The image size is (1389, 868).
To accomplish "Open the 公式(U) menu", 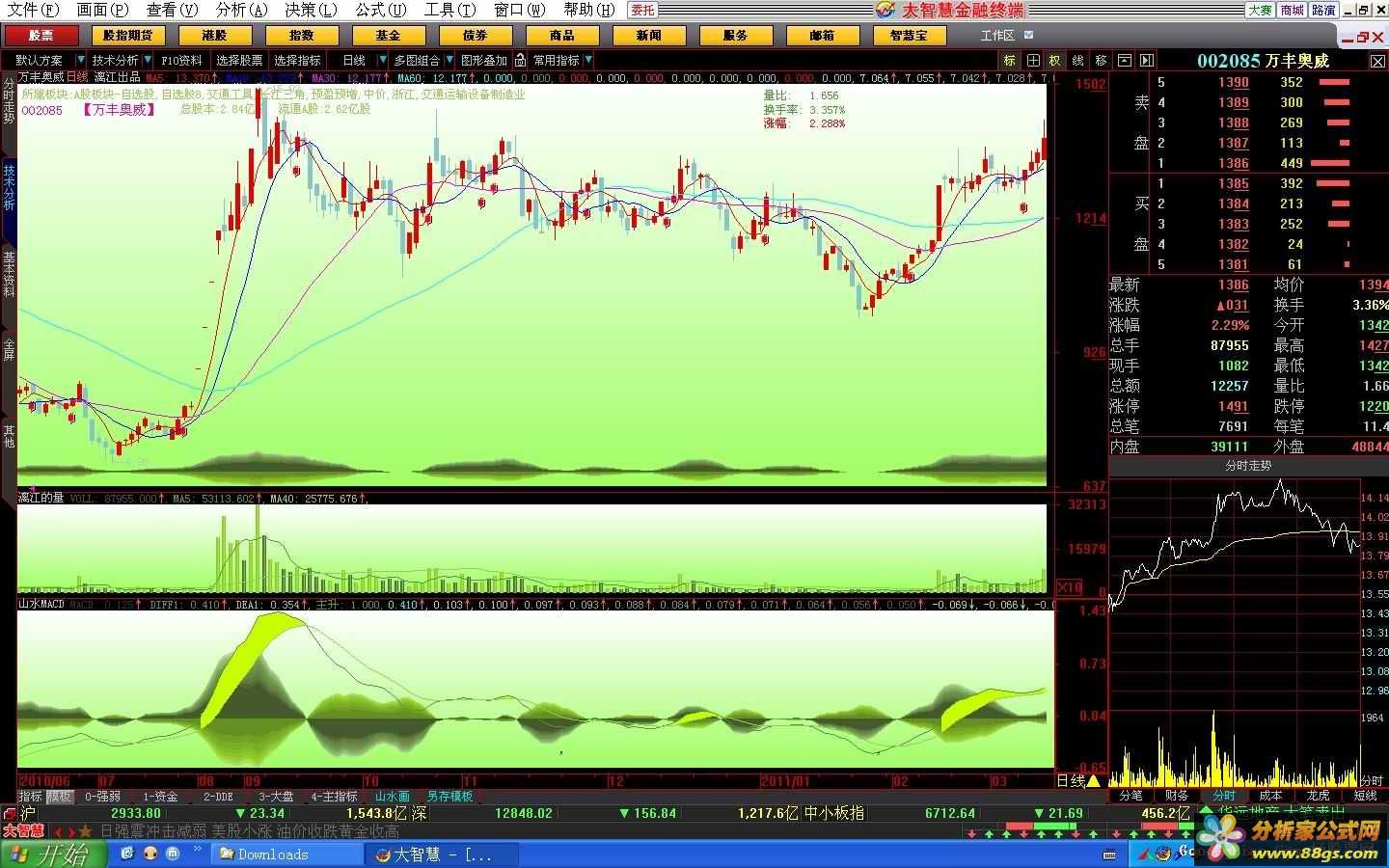I will pyautogui.click(x=380, y=10).
